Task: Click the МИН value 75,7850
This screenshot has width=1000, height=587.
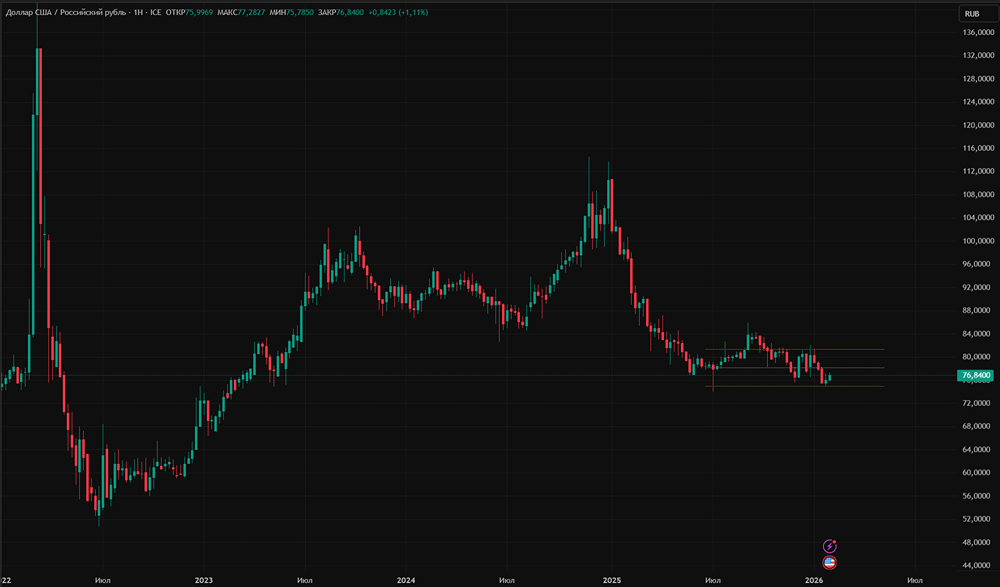Action: pos(300,12)
